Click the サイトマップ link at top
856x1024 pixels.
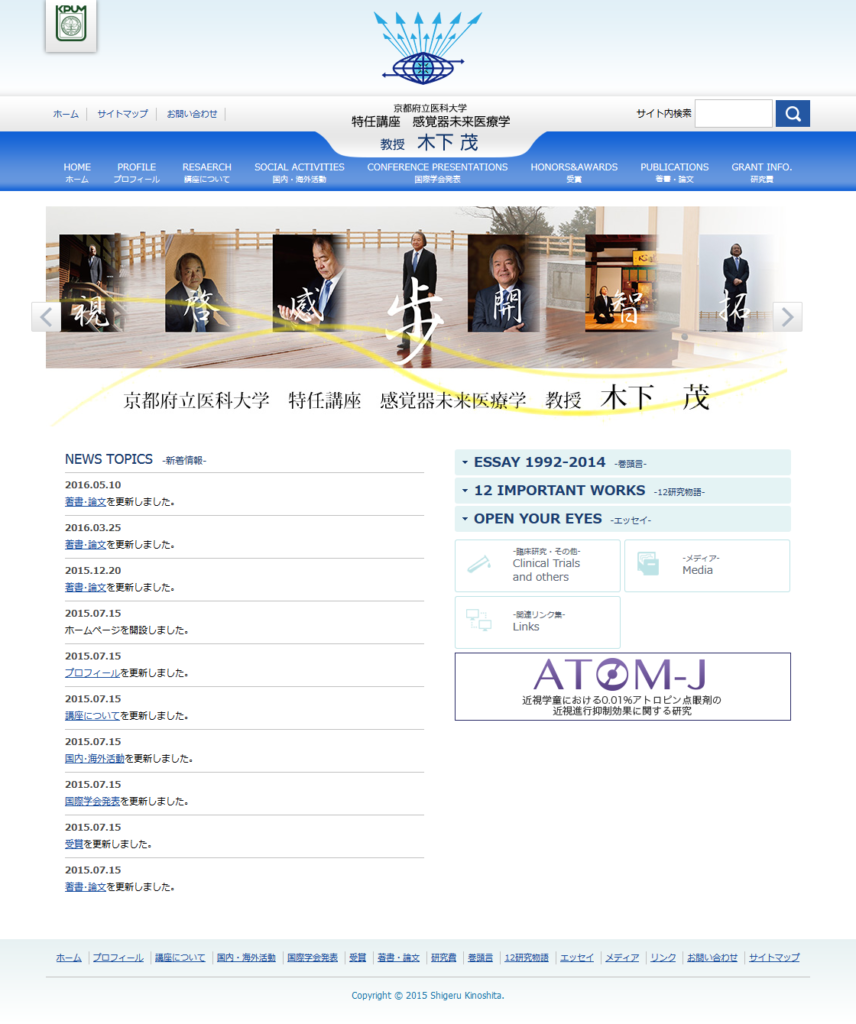pyautogui.click(x=122, y=114)
